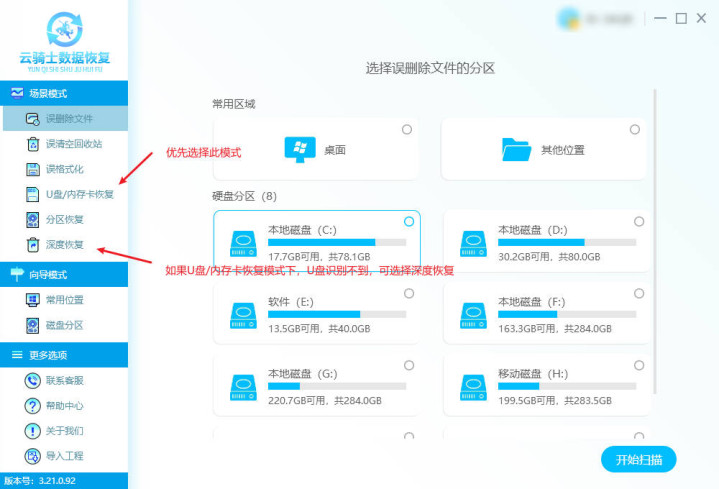This screenshot has width=719, height=489.
Task: Open 磁盘分区 wizard option
Action: (64, 325)
